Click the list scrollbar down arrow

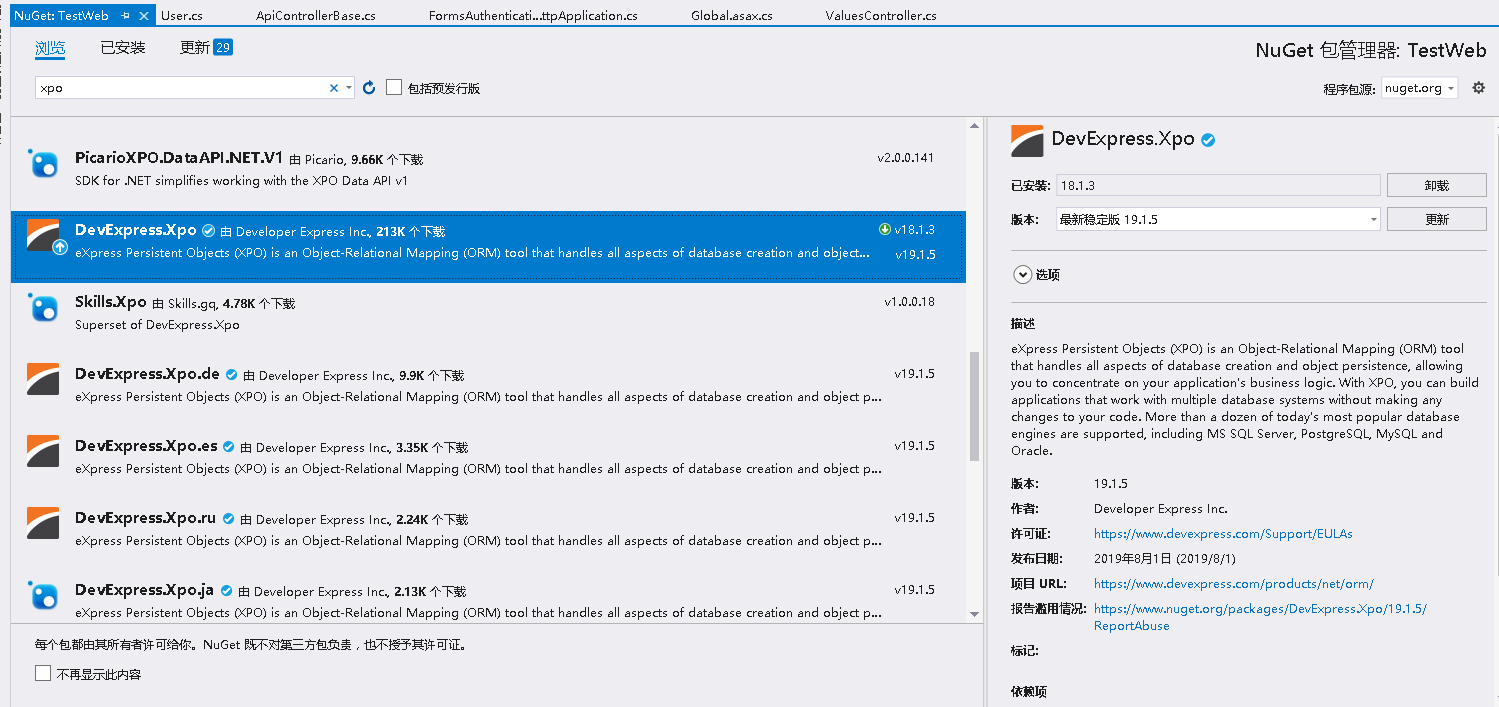[975, 613]
